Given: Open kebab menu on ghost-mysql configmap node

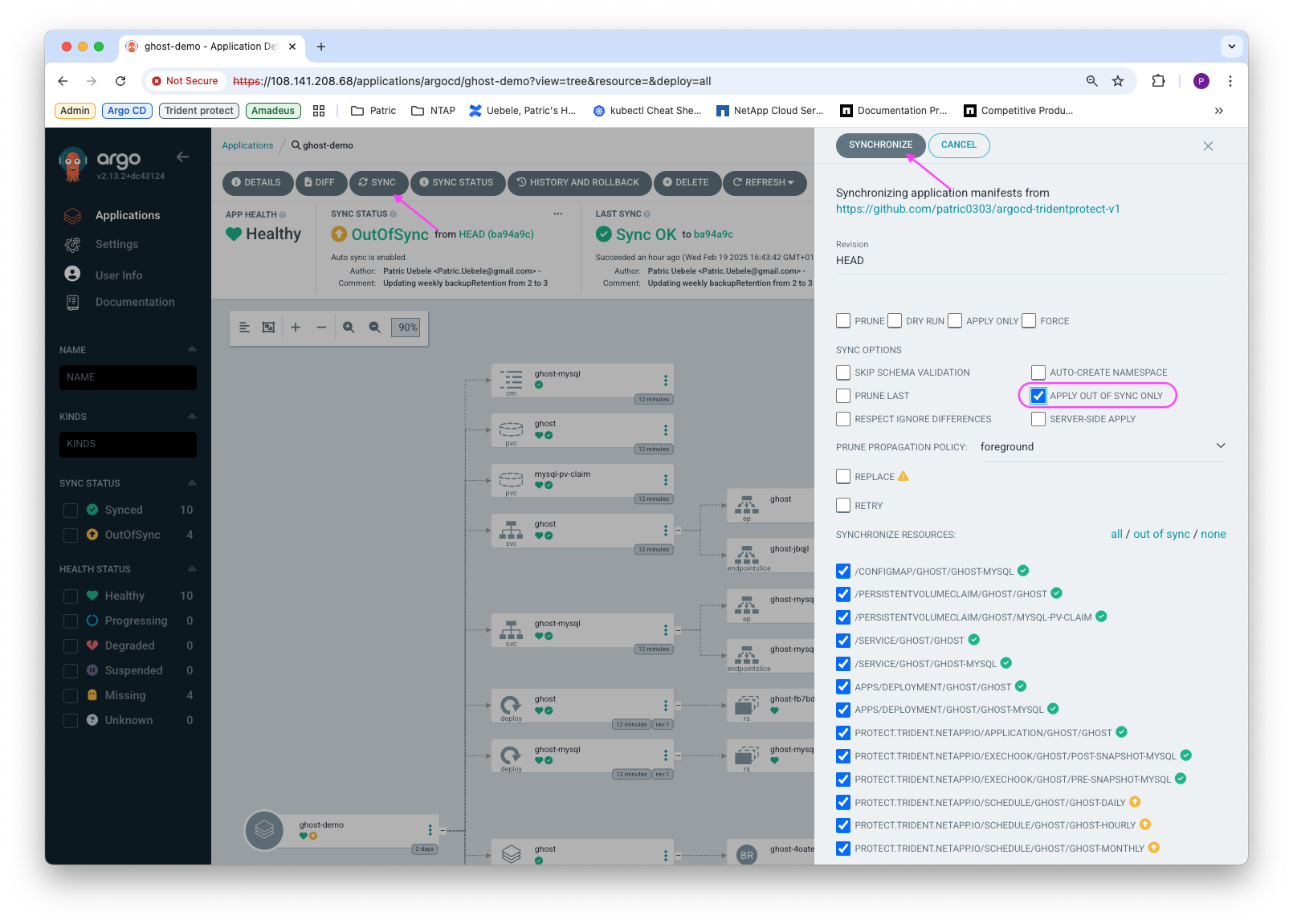Looking at the screenshot, I should click(x=665, y=381).
